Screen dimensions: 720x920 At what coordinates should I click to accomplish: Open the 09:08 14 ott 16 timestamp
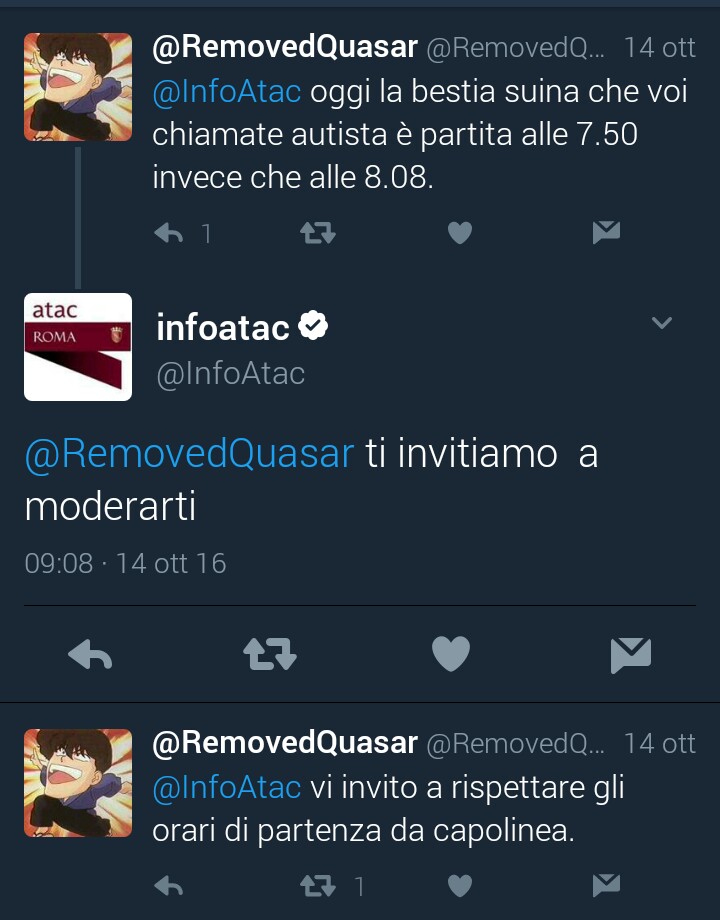125,563
